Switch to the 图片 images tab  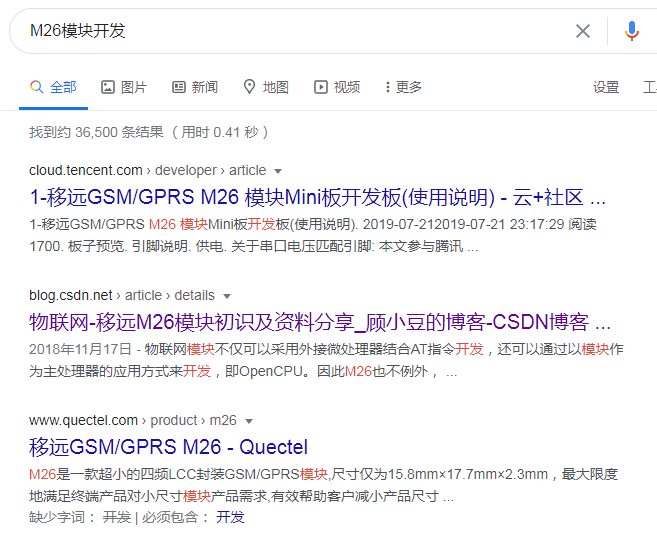pyautogui.click(x=124, y=87)
